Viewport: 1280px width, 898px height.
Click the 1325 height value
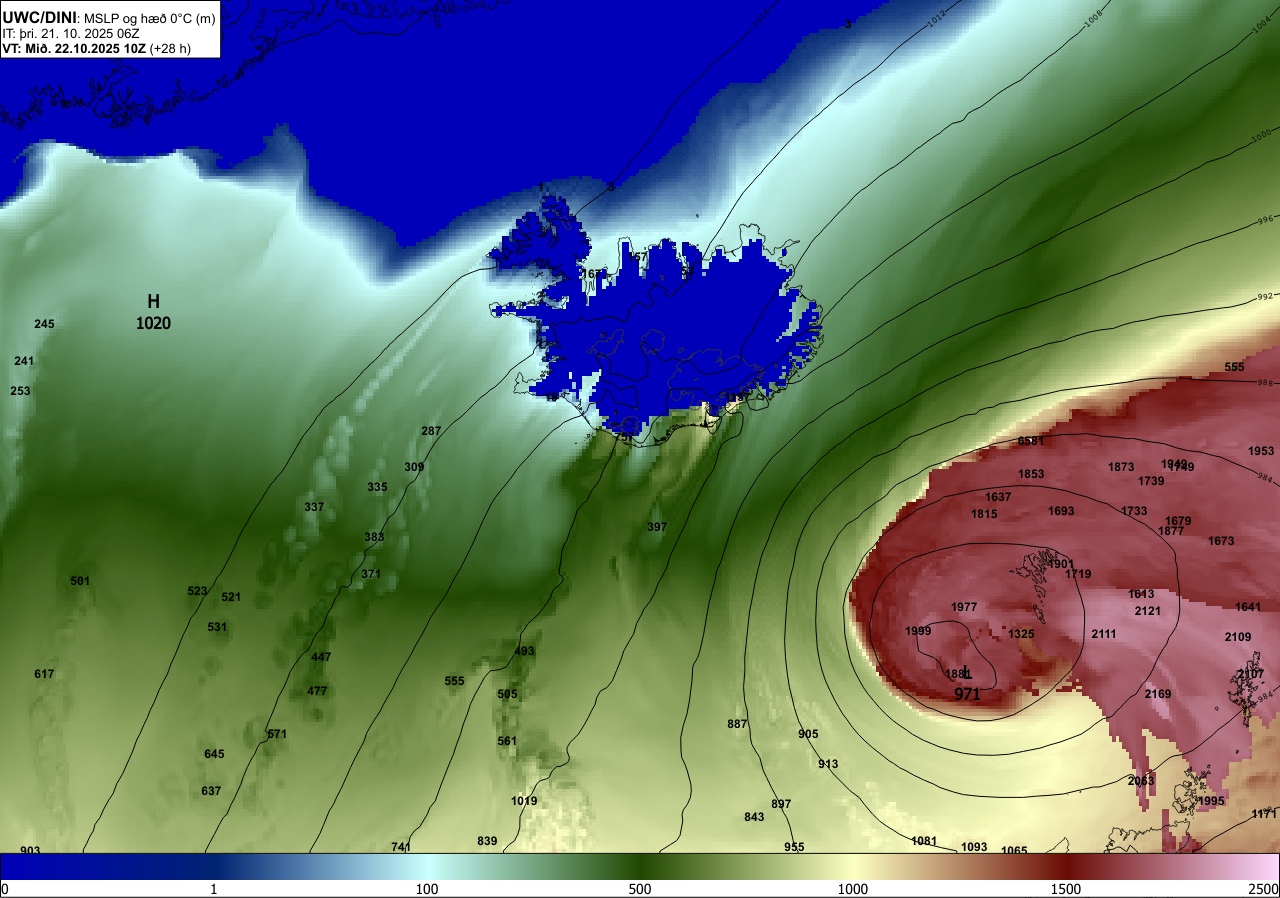tap(1021, 634)
